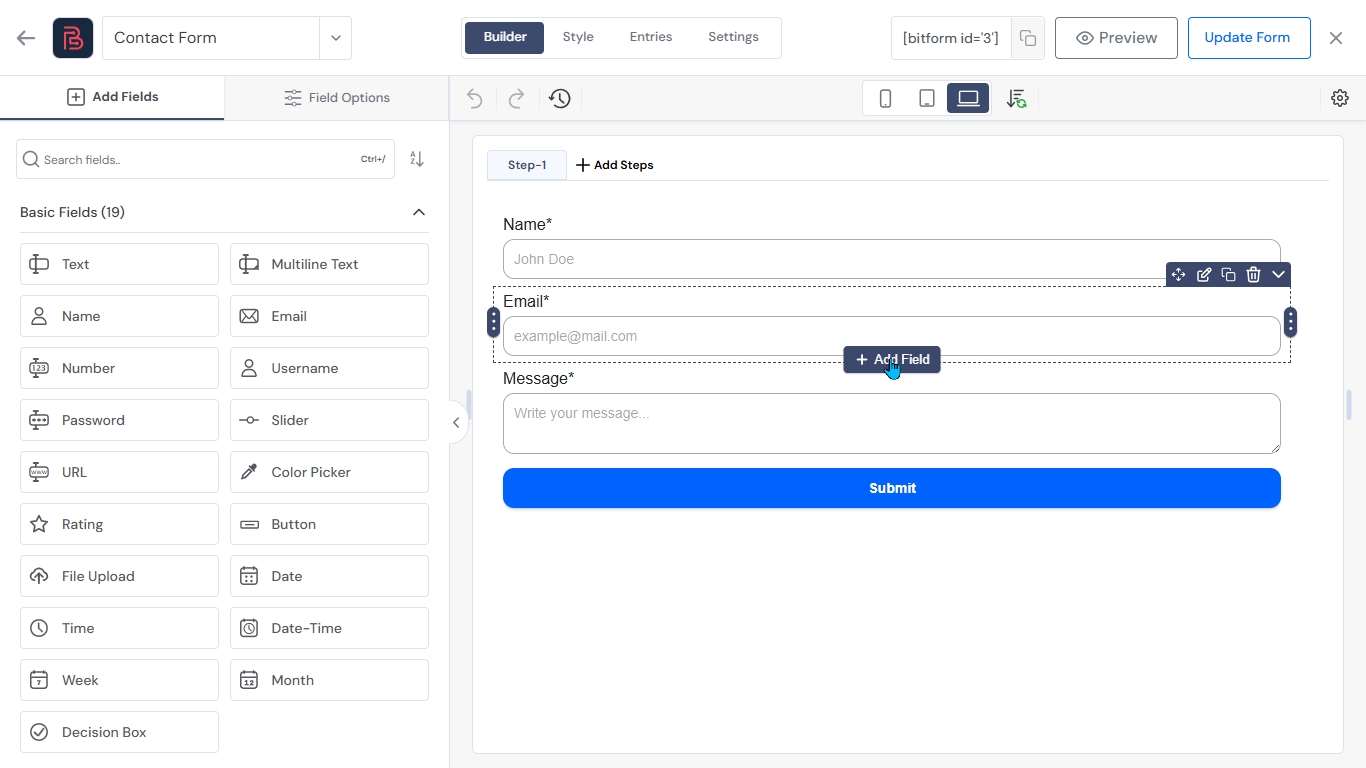Image resolution: width=1366 pixels, height=768 pixels.
Task: Redo the builder change
Action: pyautogui.click(x=517, y=98)
